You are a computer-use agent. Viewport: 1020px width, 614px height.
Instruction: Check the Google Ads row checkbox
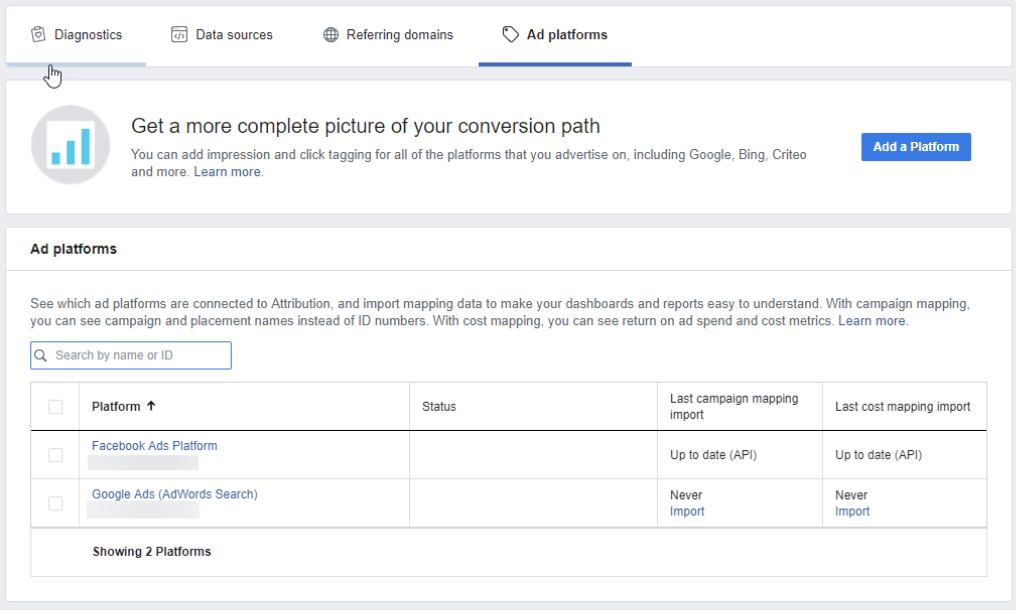coord(55,503)
